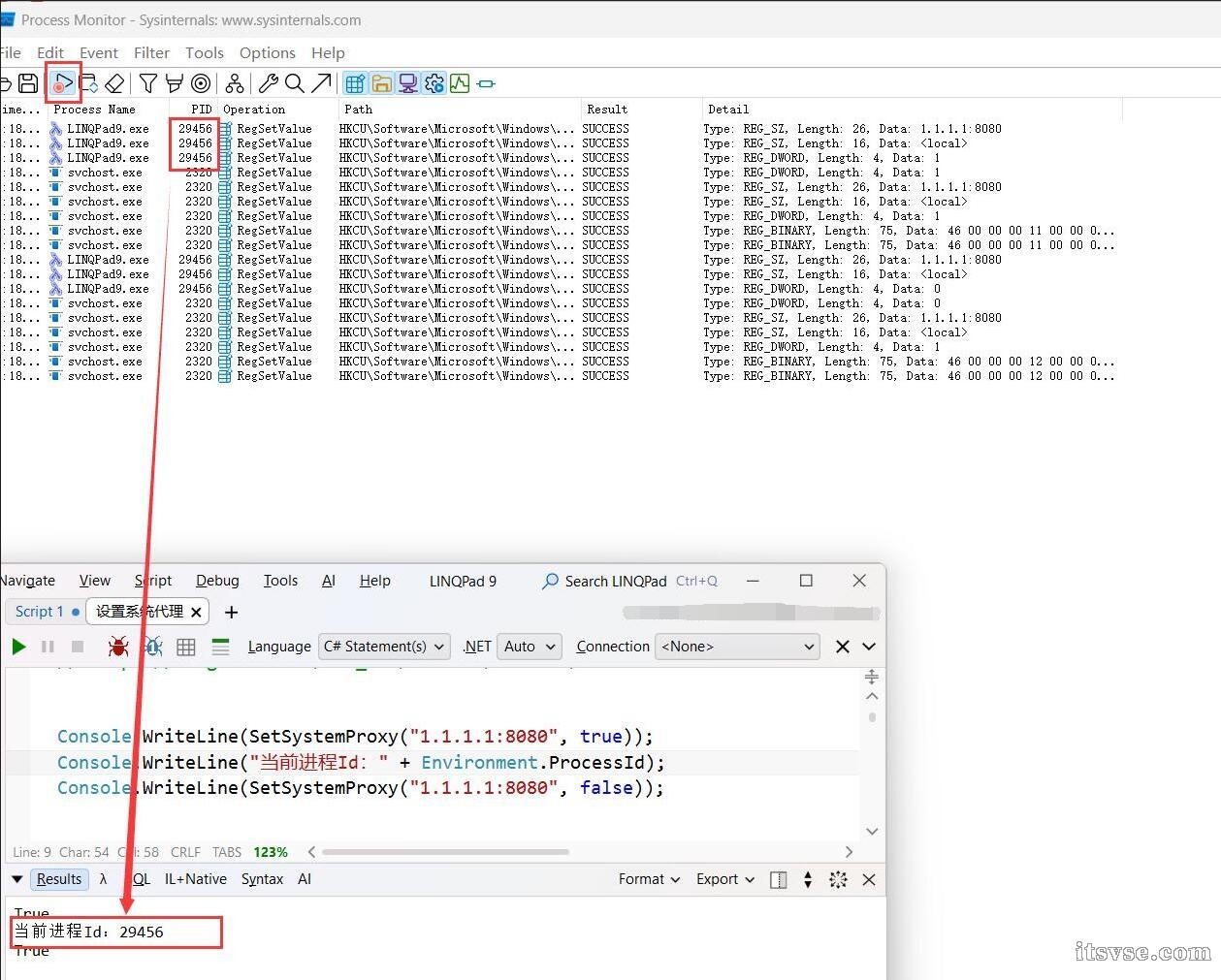Viewport: 1221px width, 980px height.
Task: Click the Jump To arrow icon
Action: 321,83
